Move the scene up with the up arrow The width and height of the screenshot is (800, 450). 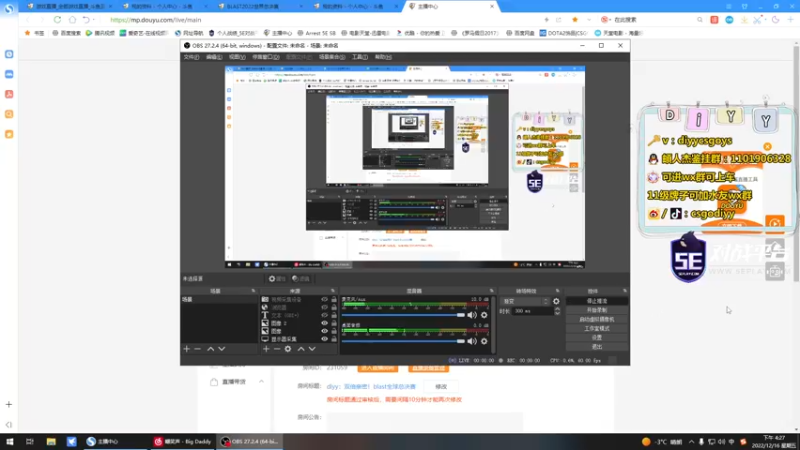click(211, 349)
